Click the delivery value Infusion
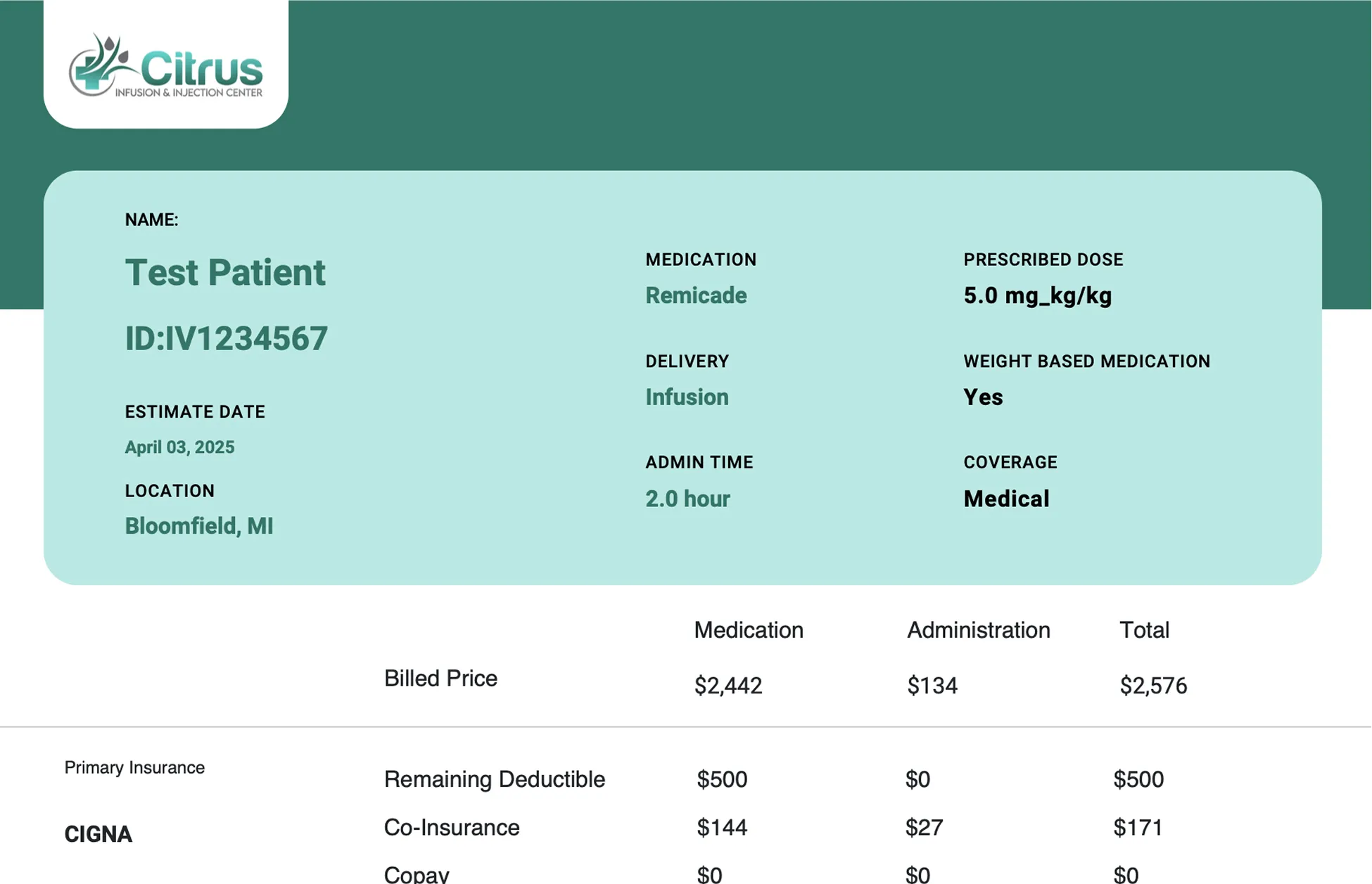 [x=687, y=397]
